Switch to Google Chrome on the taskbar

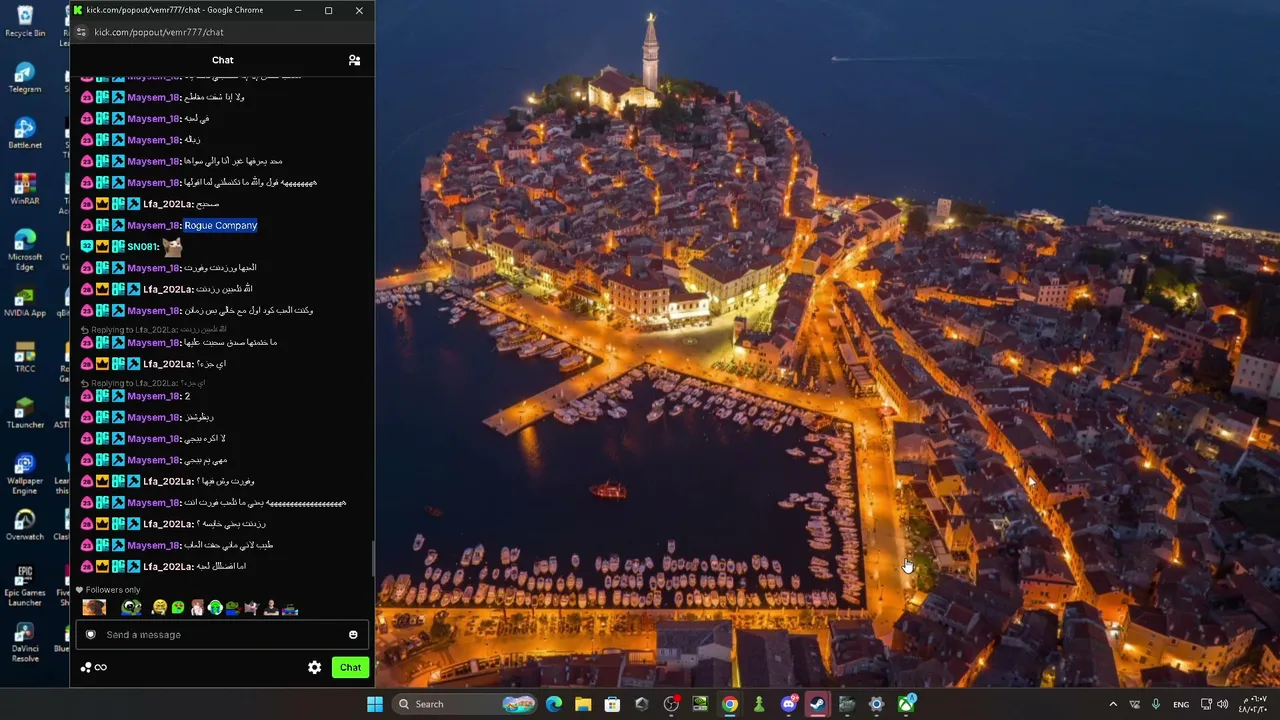coord(730,704)
